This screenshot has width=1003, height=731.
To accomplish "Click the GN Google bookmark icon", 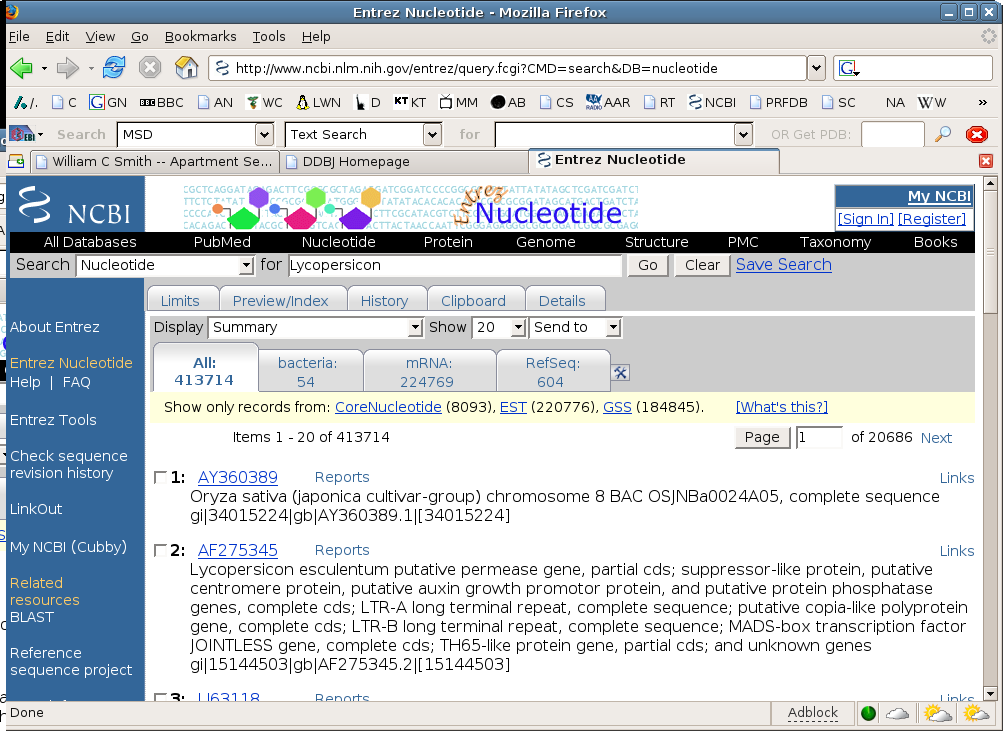I will (97, 102).
